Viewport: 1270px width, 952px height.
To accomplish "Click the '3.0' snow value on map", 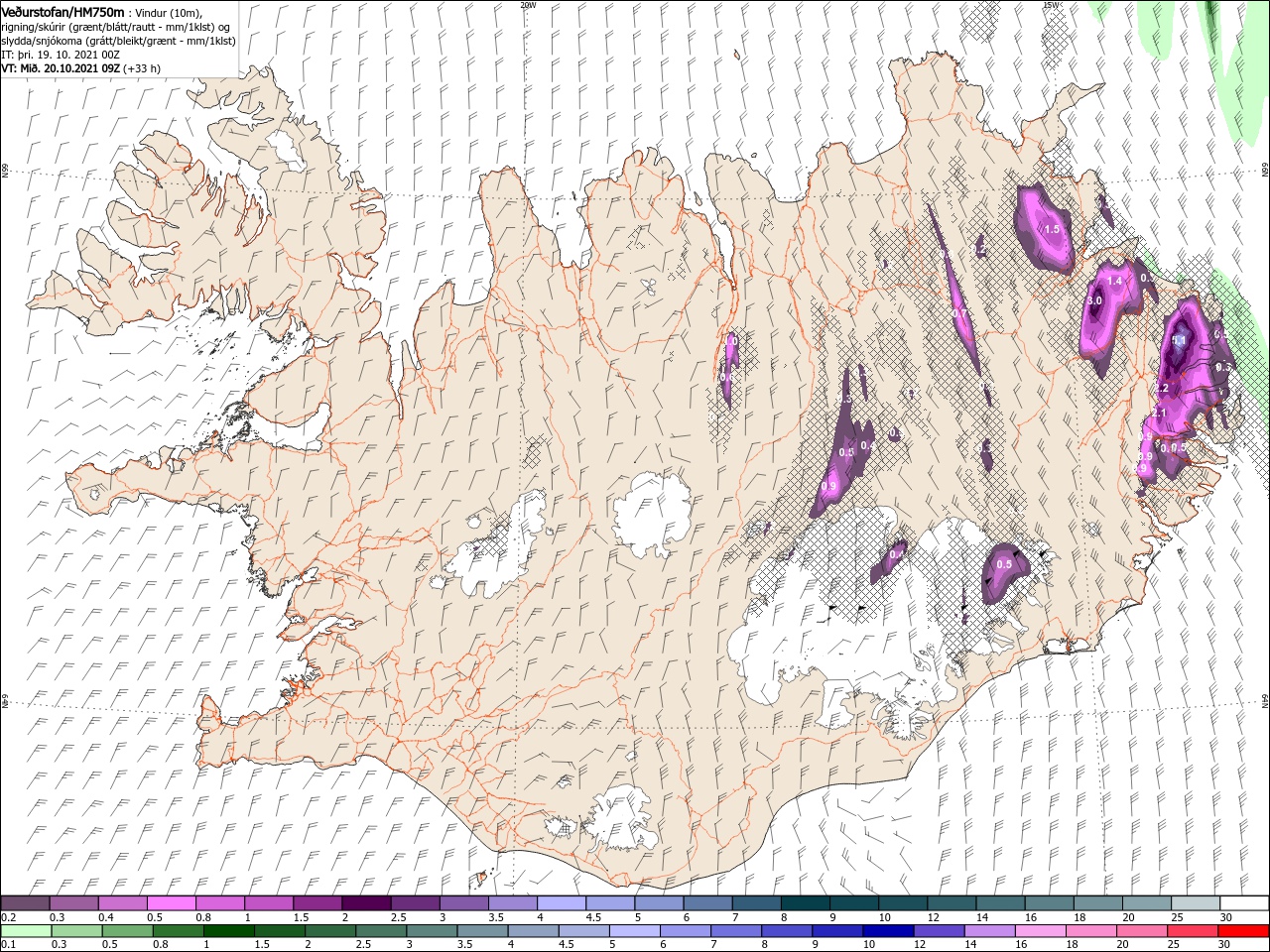I will (x=1095, y=300).
